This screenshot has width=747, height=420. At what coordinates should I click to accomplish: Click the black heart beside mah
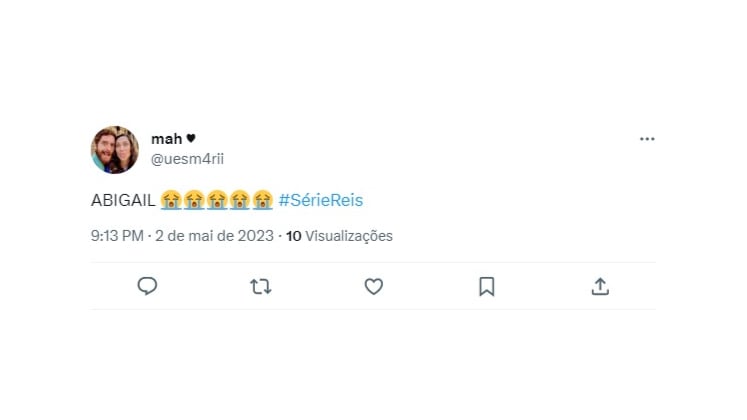[190, 139]
